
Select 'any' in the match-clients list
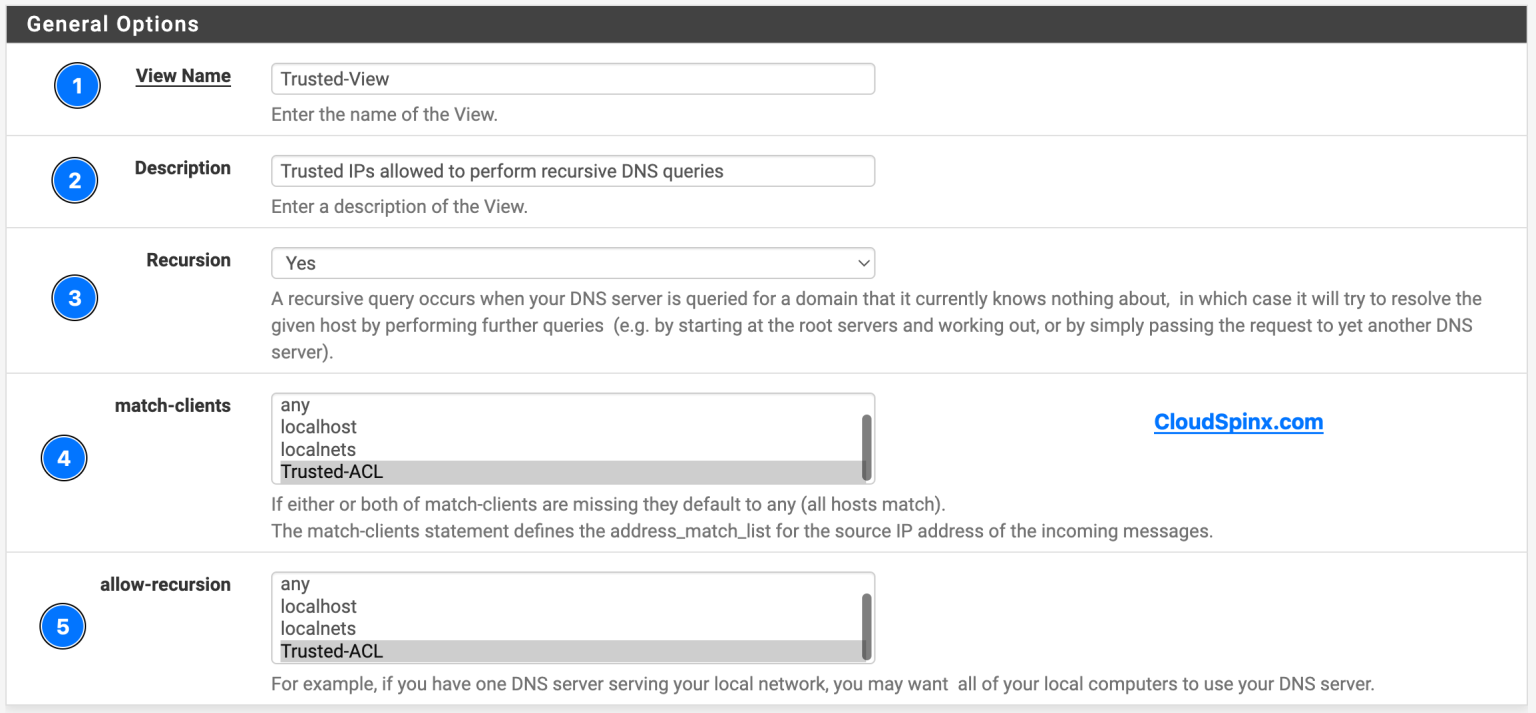tap(400, 405)
